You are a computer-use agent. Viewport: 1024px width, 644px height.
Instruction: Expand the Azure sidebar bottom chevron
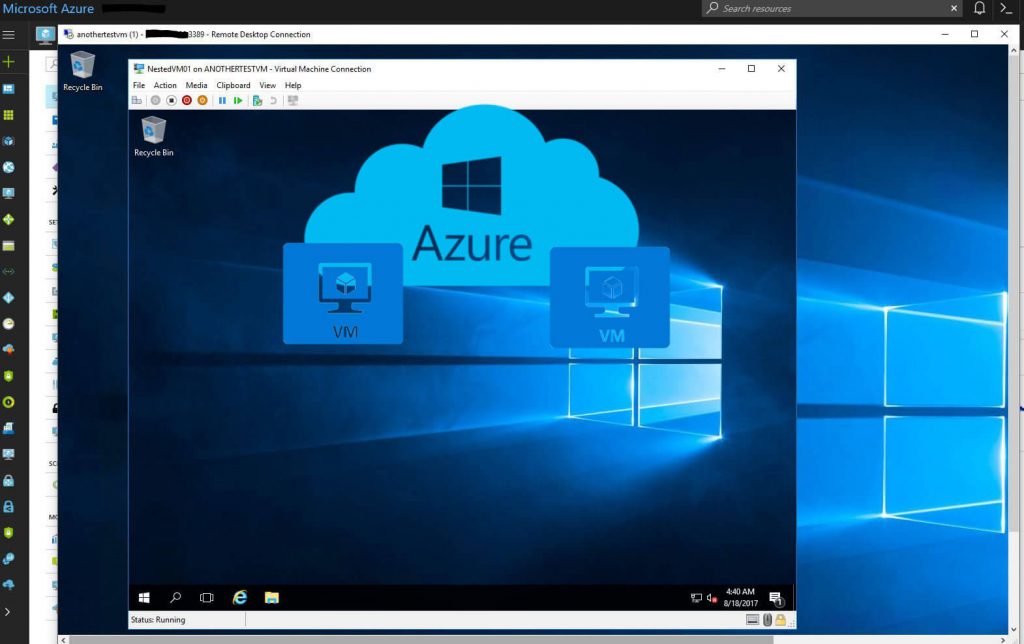tap(9, 611)
